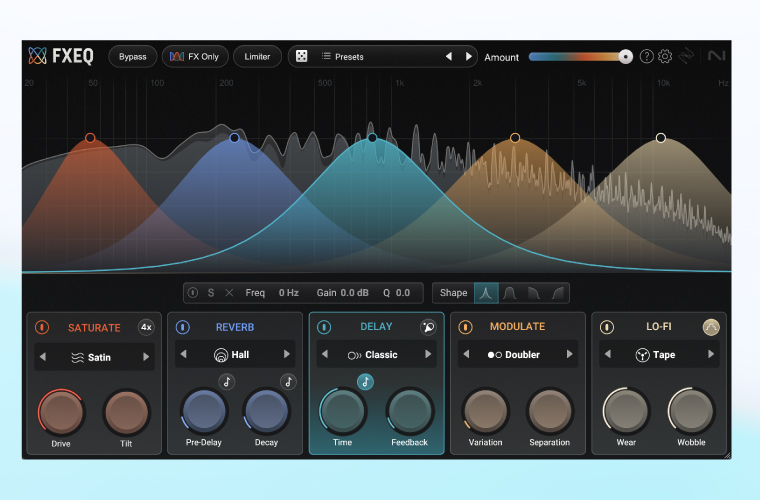Select the bell curve band shape

(x=486, y=293)
